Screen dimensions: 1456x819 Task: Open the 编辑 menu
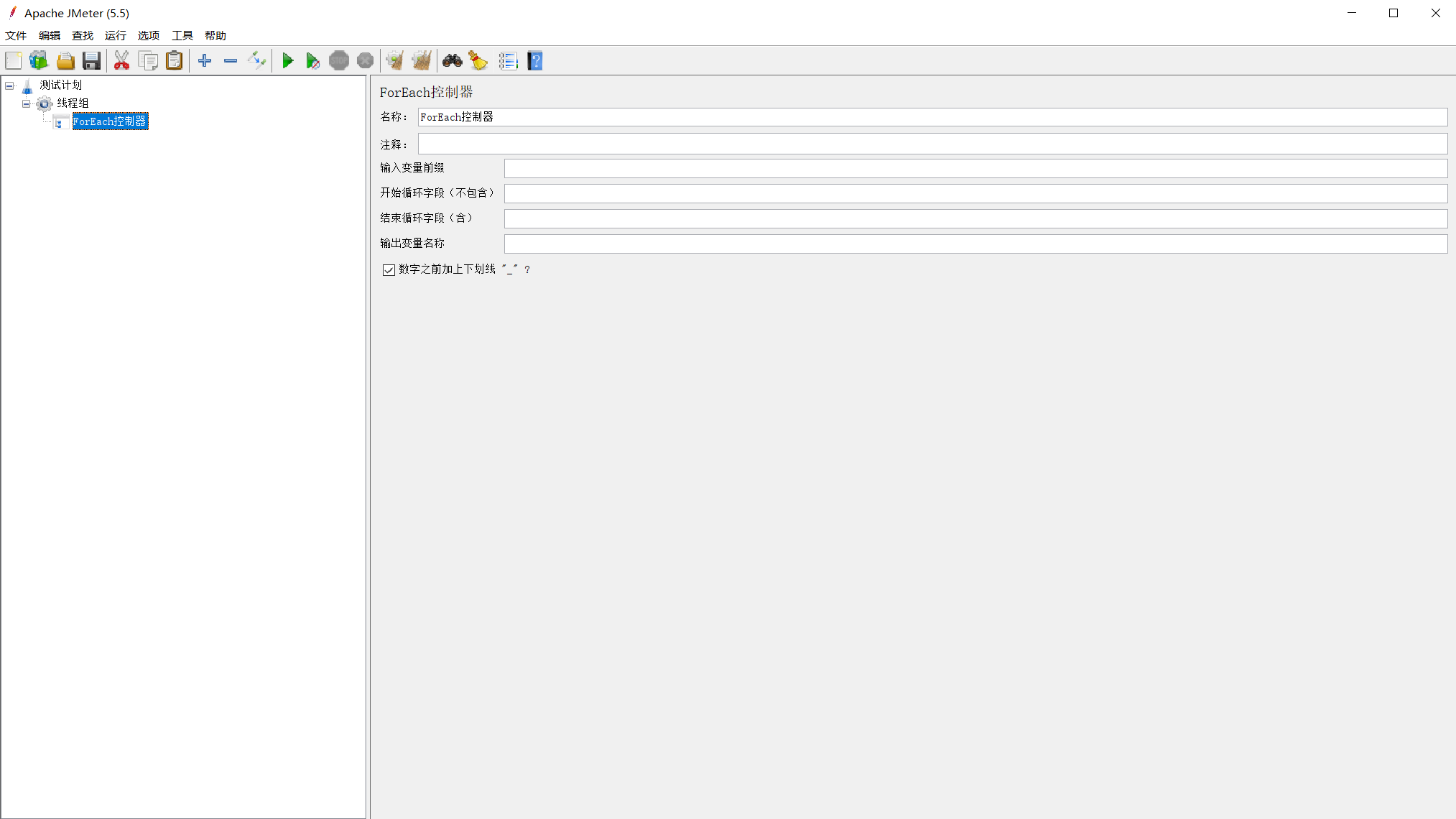point(50,36)
